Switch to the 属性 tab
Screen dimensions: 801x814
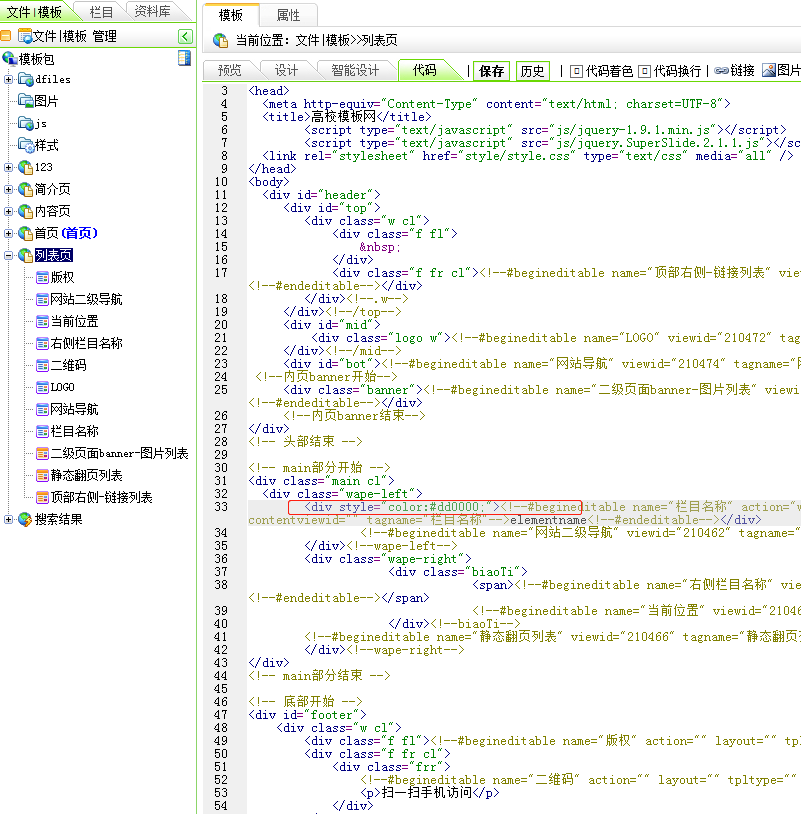click(x=288, y=15)
